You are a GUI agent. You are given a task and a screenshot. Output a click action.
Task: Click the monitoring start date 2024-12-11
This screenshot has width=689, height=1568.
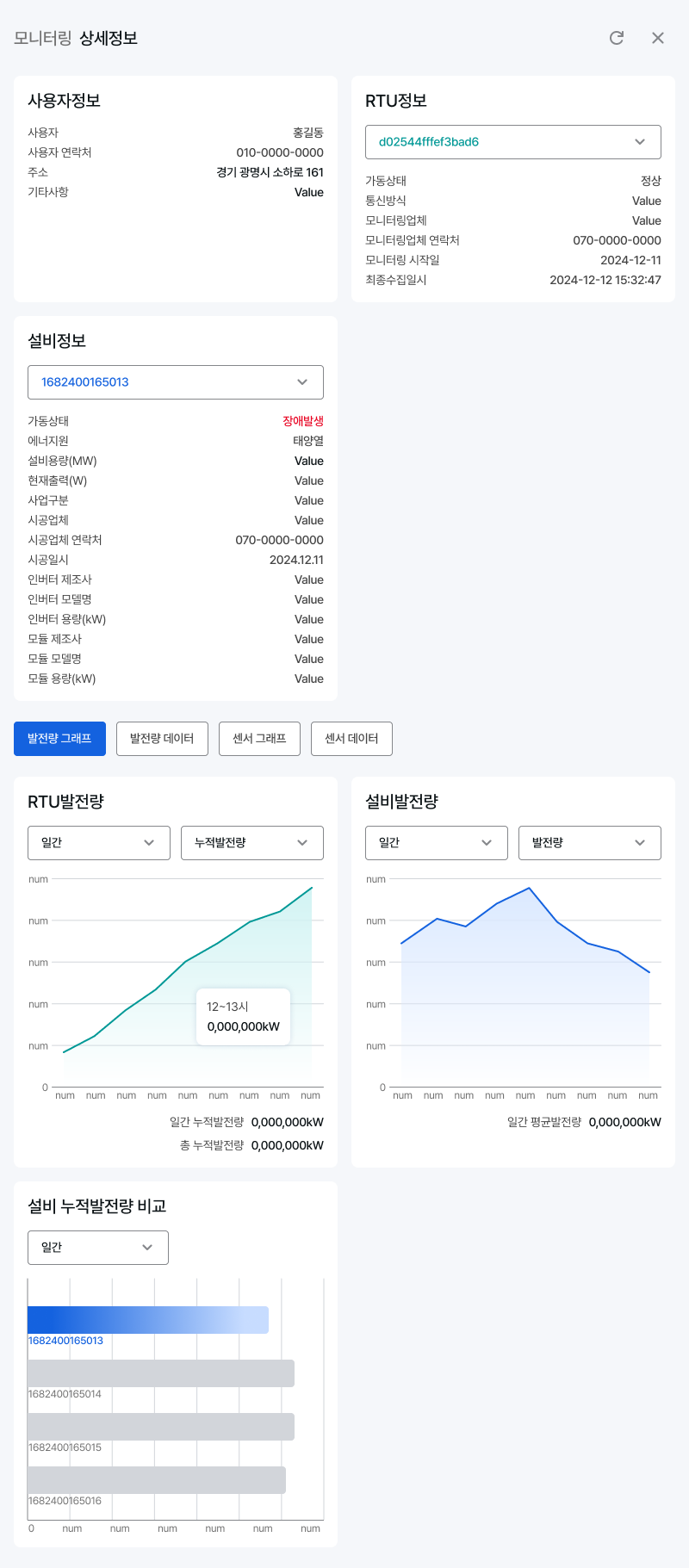631,260
